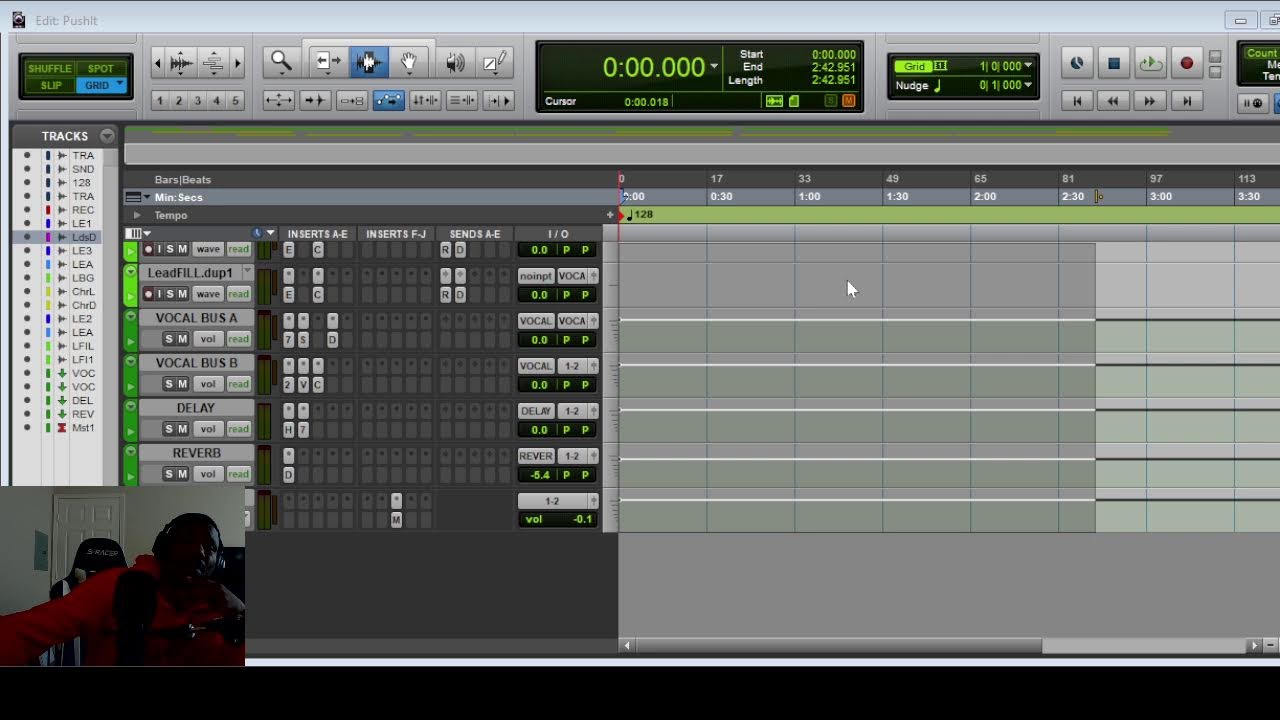Click the song end marker near 2:30
The image size is (1280, 720).
tap(1098, 196)
